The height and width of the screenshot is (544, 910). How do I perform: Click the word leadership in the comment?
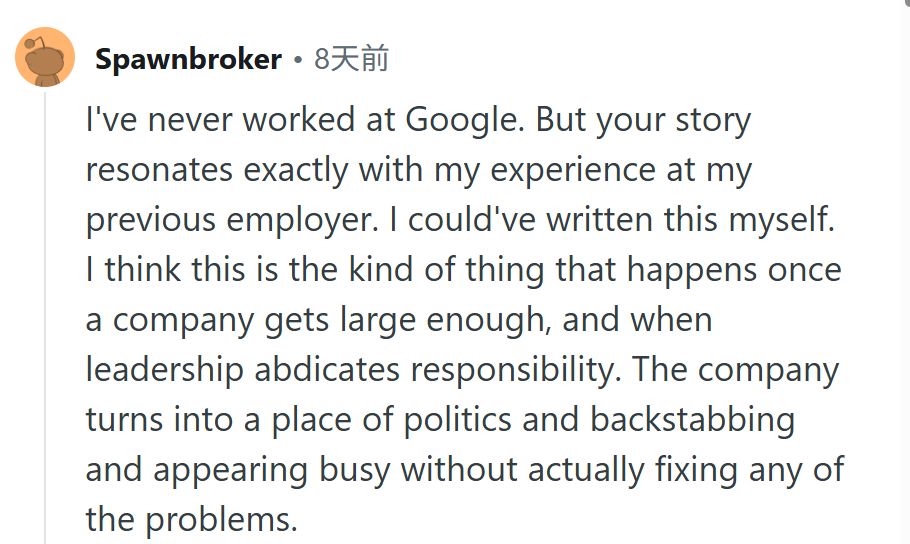(164, 371)
